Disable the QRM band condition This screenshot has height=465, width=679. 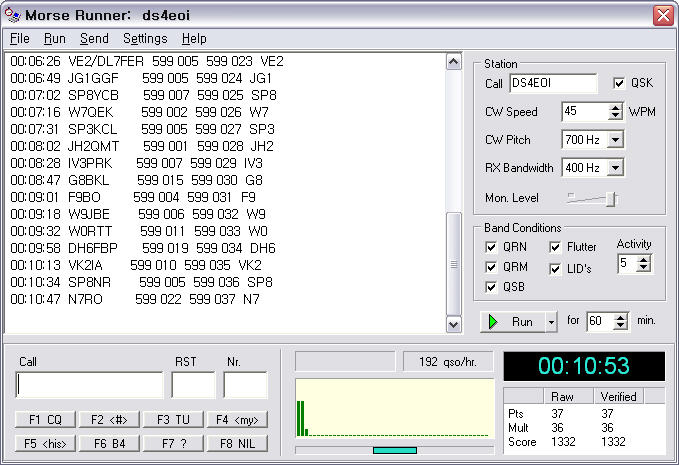click(491, 267)
